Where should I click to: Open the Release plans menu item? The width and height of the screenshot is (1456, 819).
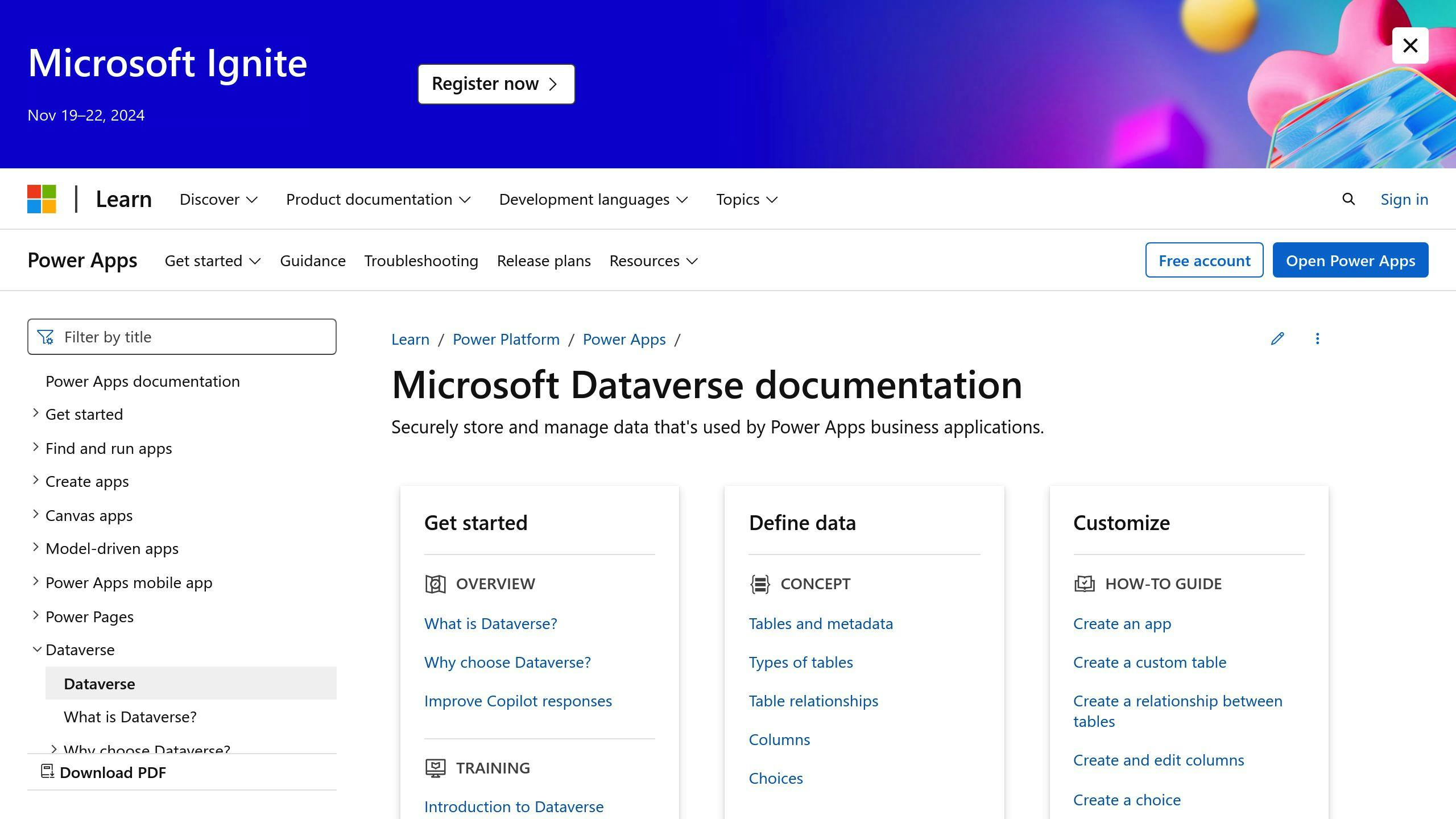544,261
